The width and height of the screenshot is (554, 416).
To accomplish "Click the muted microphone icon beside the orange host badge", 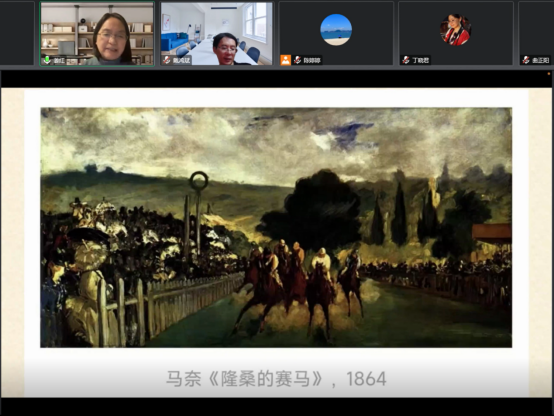I will click(x=297, y=60).
